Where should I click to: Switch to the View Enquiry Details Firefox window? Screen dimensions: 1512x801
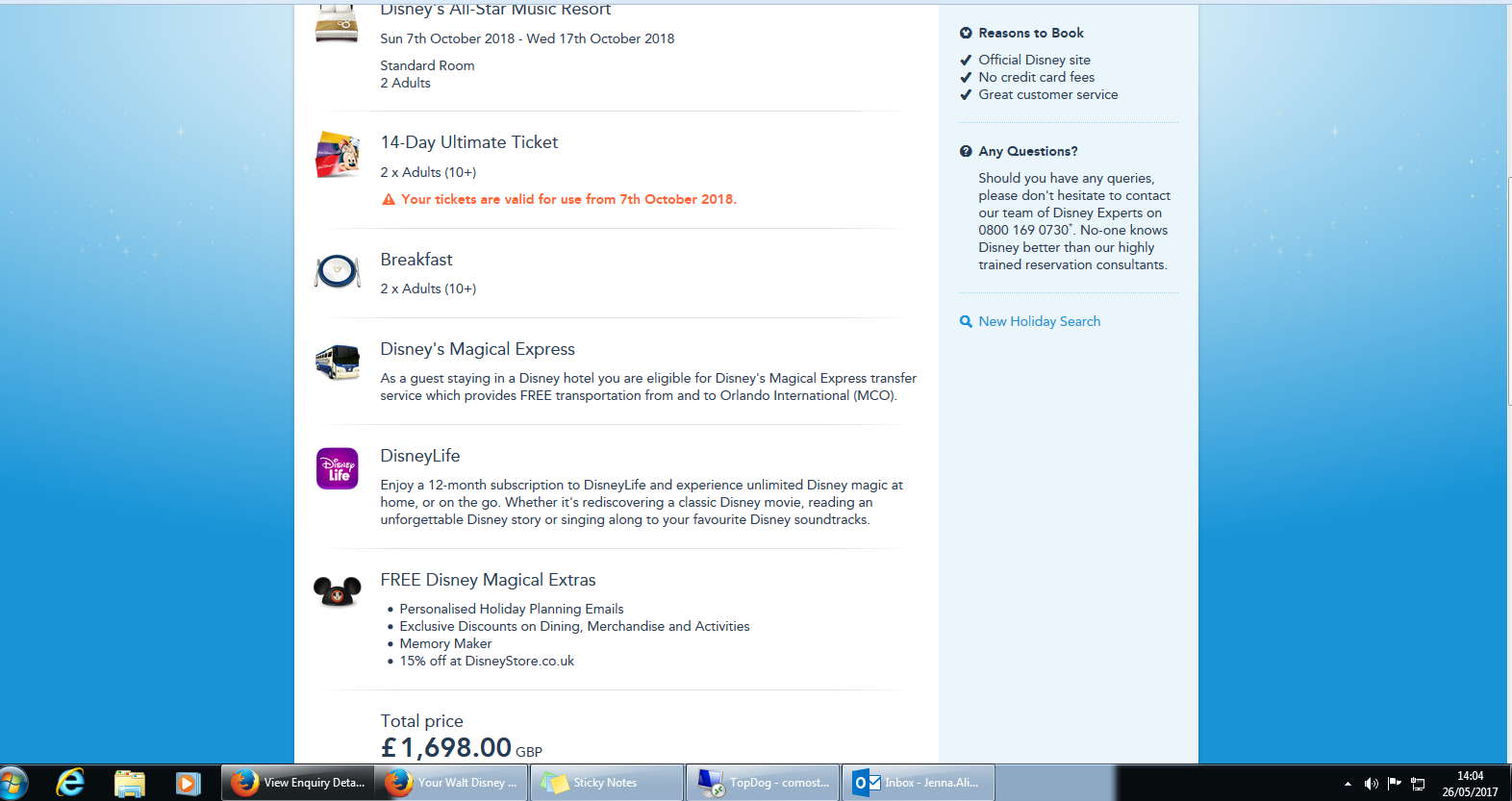(297, 783)
